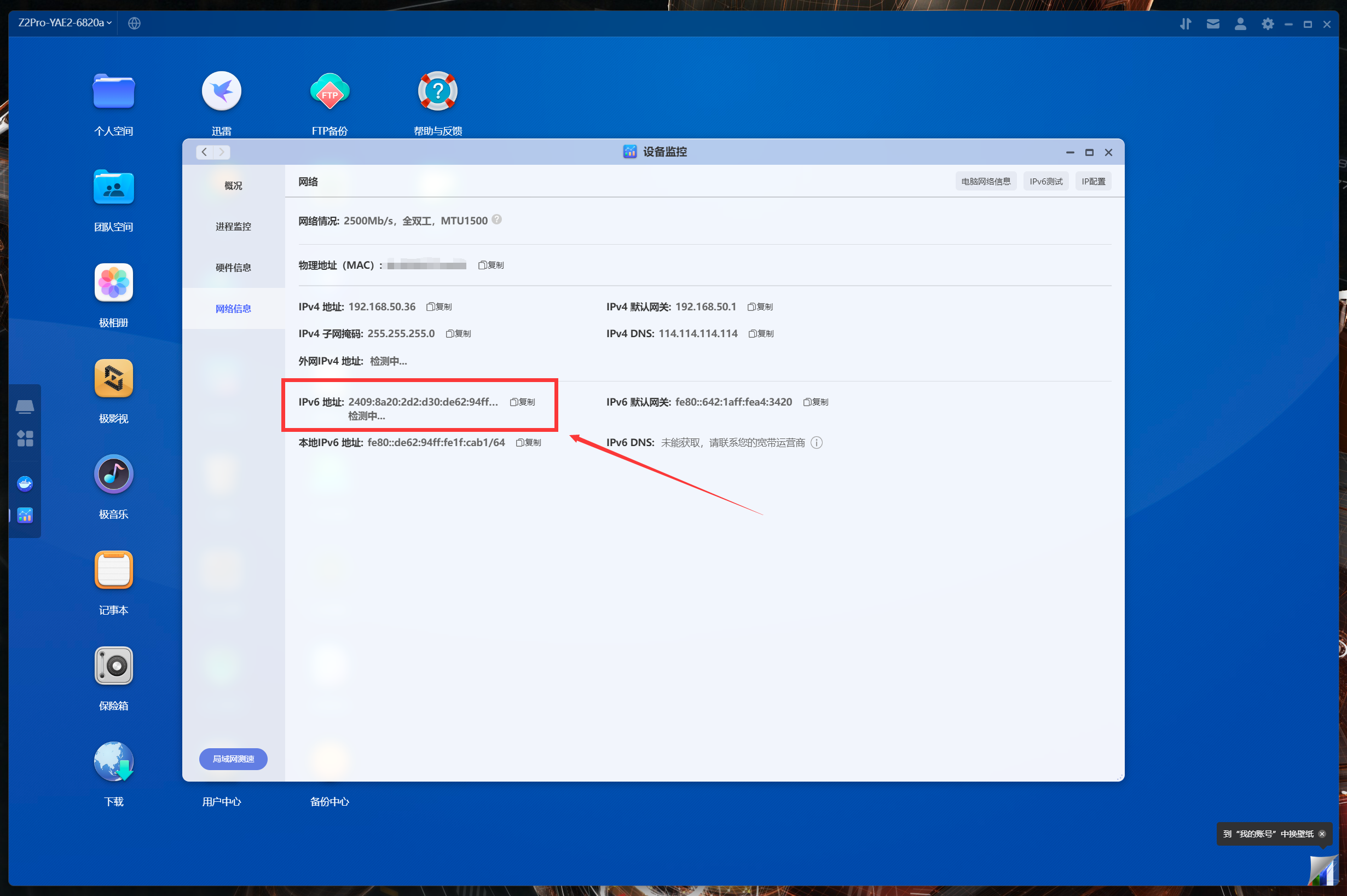This screenshot has height=896, width=1347.
Task: Navigate back with the left arrow button
Action: pos(205,152)
